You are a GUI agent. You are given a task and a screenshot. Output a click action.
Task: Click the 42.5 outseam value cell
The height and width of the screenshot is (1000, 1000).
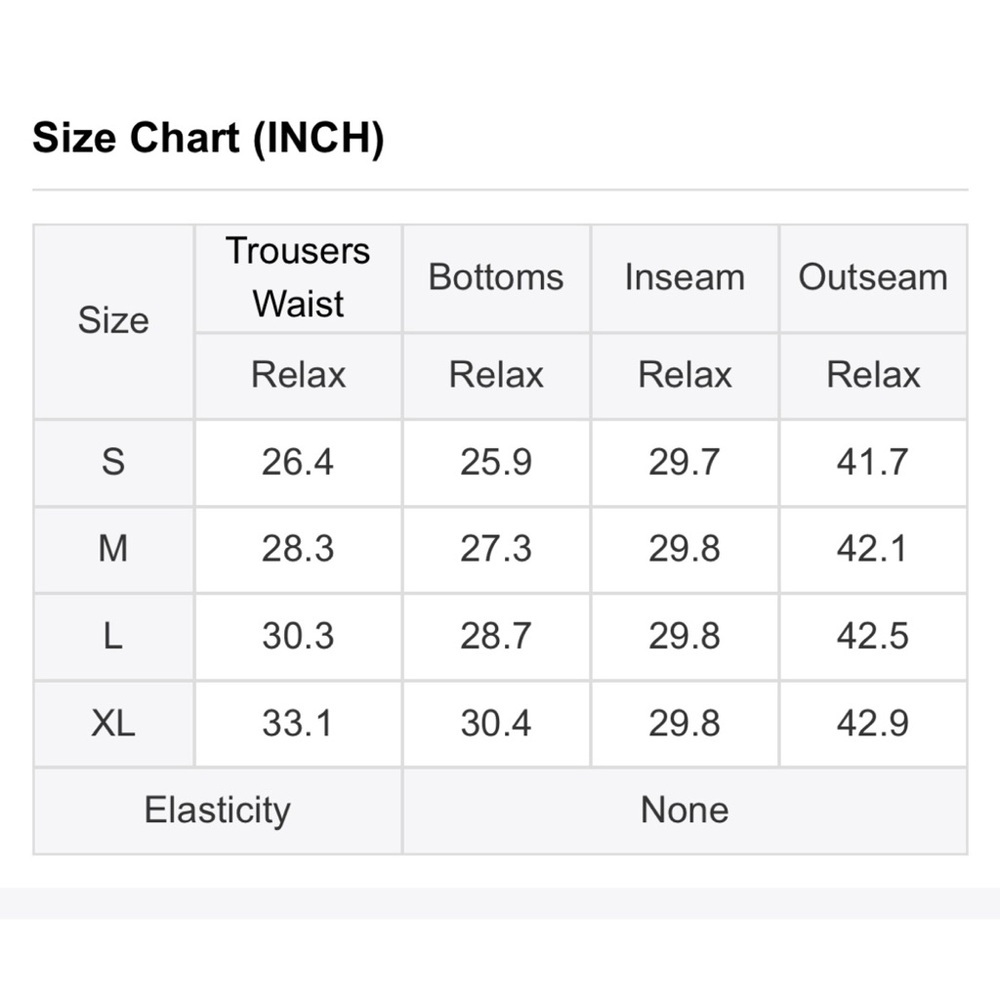click(x=873, y=637)
